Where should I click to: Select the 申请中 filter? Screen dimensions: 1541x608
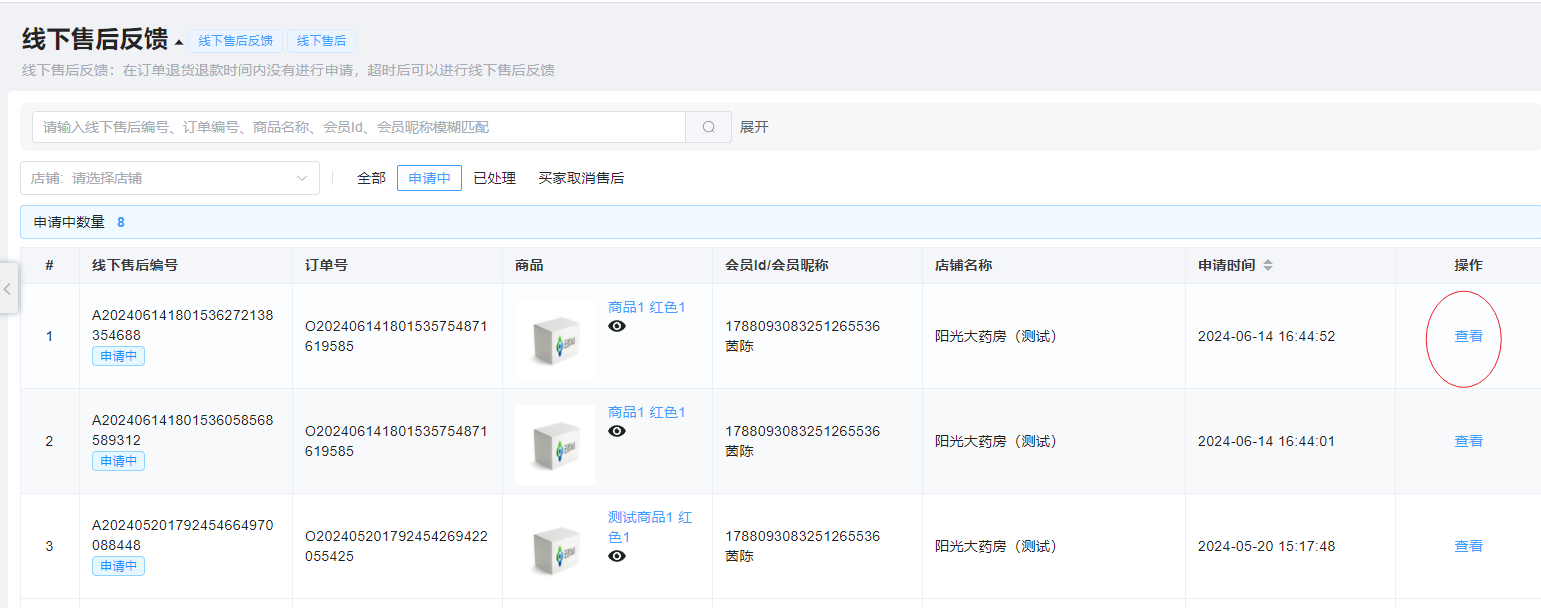(x=429, y=178)
